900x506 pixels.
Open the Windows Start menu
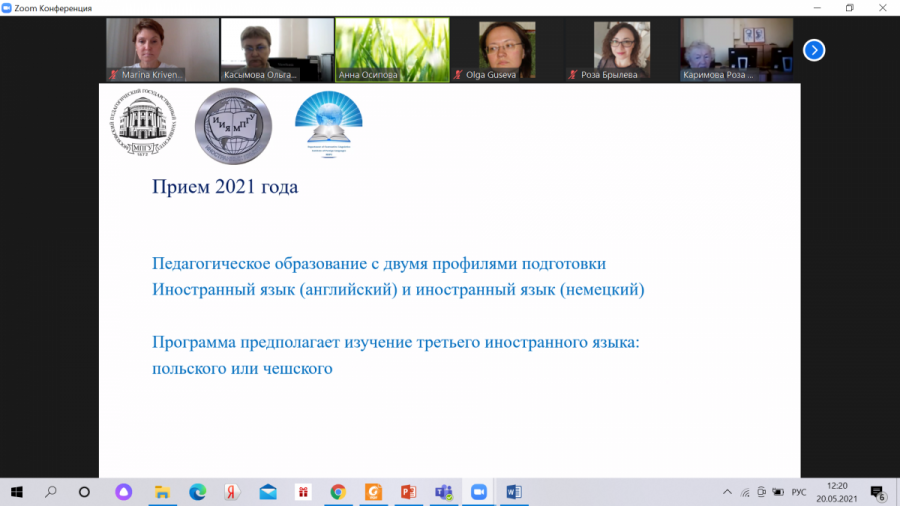tap(17, 492)
